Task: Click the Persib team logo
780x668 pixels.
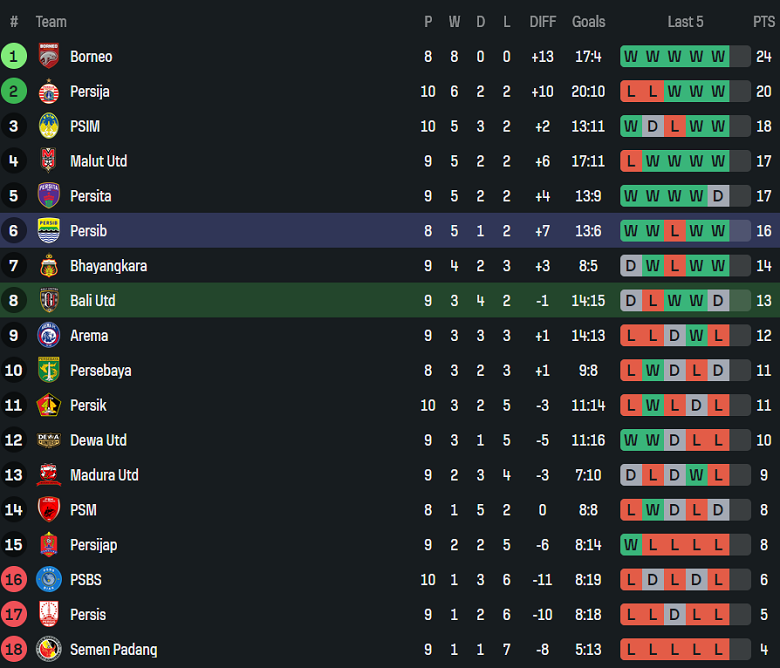Action: tap(49, 231)
